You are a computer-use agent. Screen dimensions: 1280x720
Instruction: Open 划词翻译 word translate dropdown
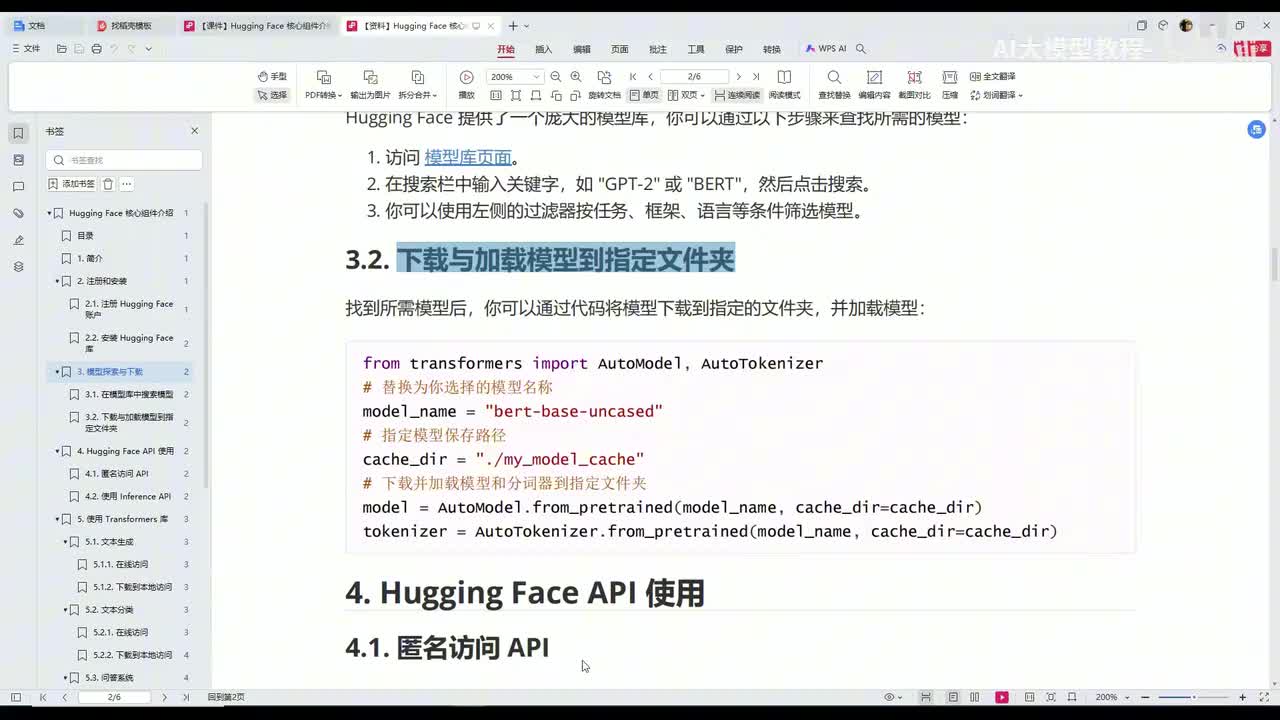click(x=995, y=95)
